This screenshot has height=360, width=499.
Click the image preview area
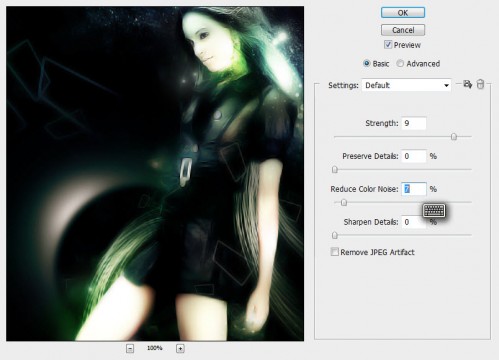[x=155, y=173]
